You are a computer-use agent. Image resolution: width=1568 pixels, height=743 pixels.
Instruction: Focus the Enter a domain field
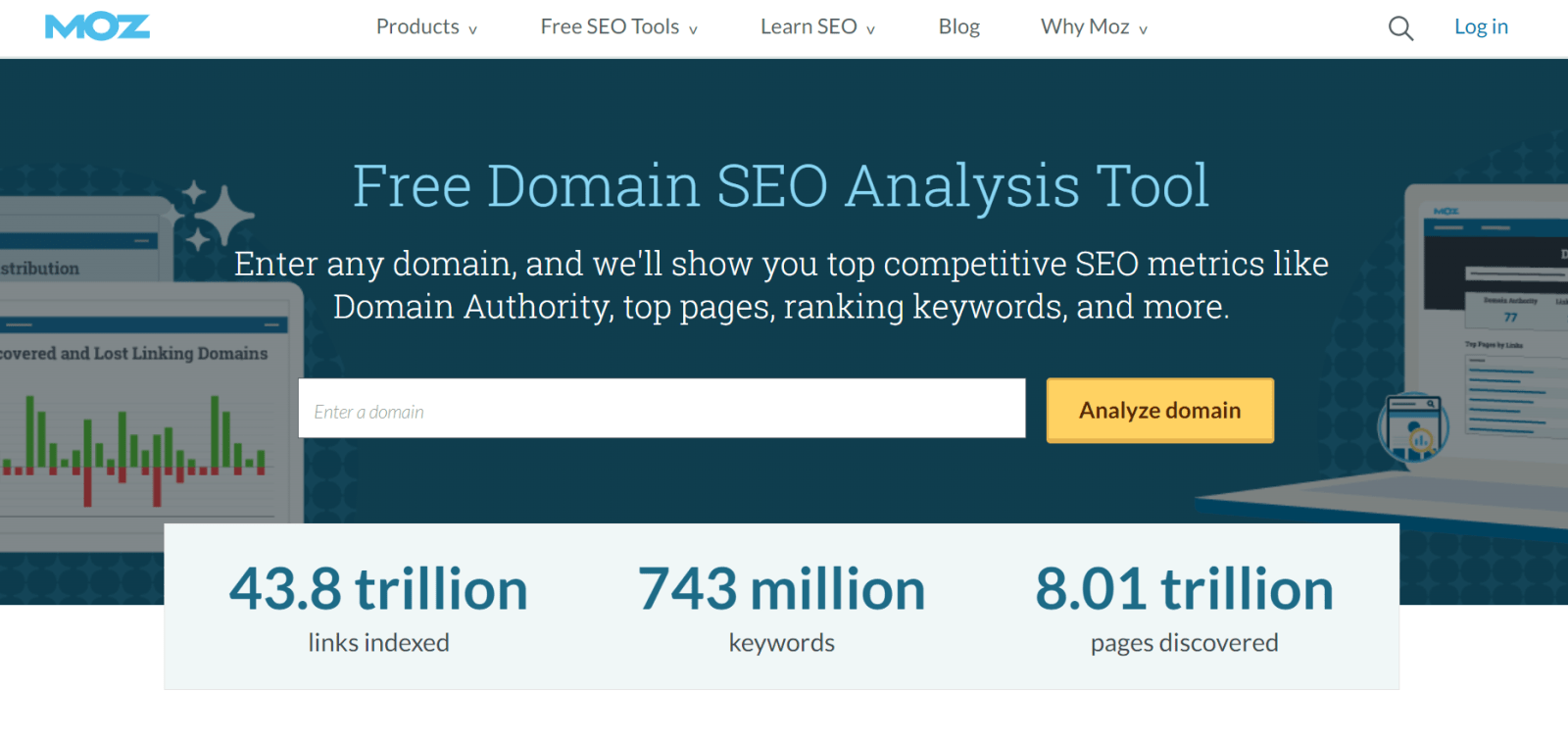661,409
